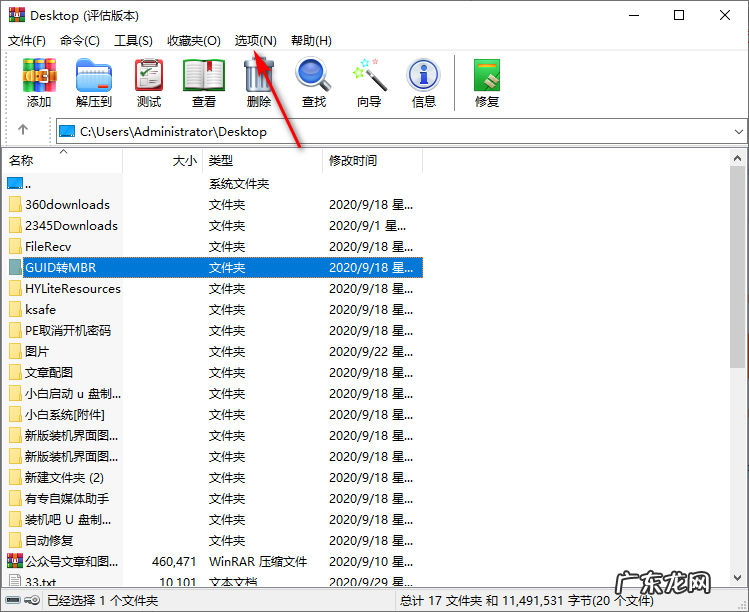Viewport: 749px width, 612px height.
Task: Click the folder icon of 2345Downloads
Action: click(15, 225)
